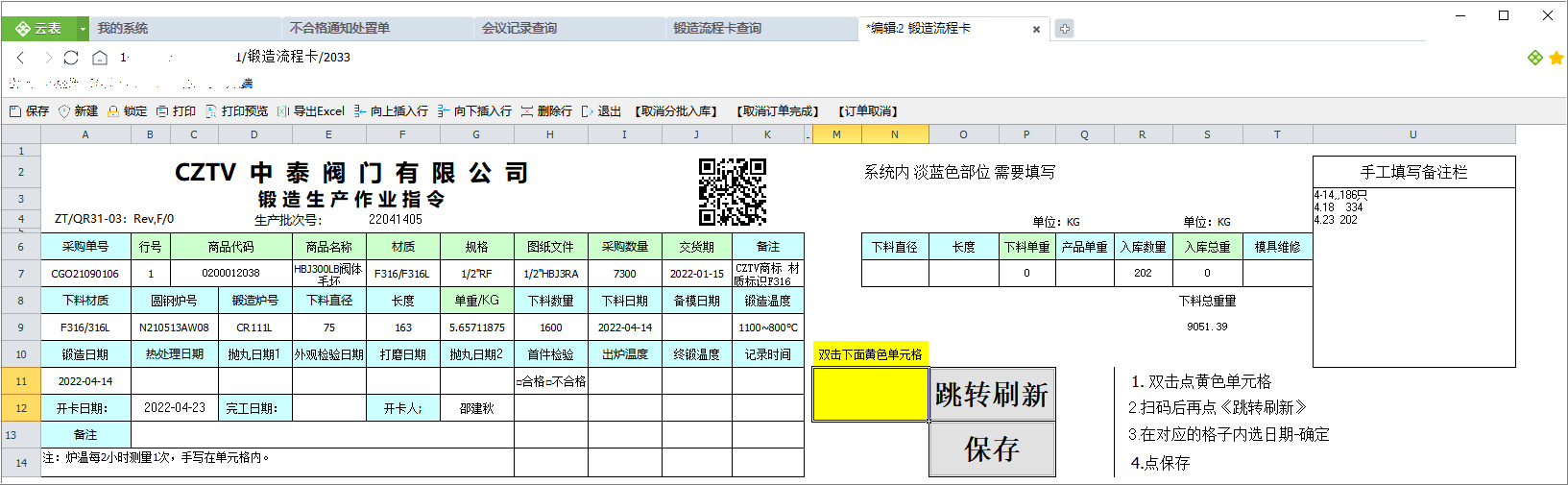Insert row below with 向下插入行

pyautogui.click(x=474, y=111)
